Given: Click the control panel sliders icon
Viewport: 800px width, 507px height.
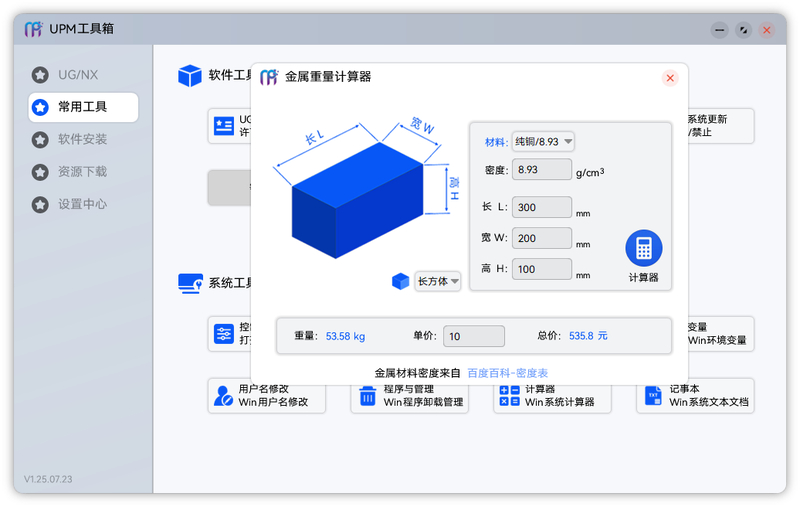Looking at the screenshot, I should click(223, 334).
